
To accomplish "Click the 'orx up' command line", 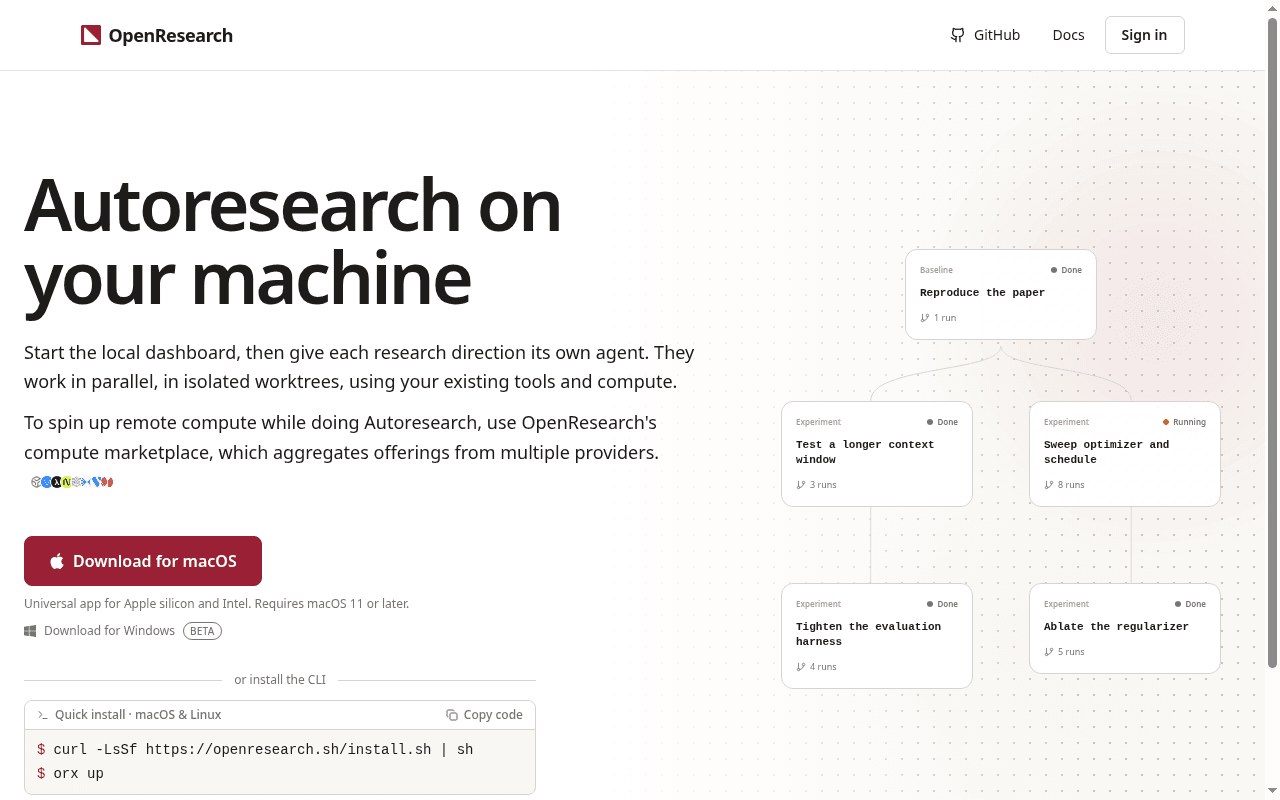I will (70, 773).
